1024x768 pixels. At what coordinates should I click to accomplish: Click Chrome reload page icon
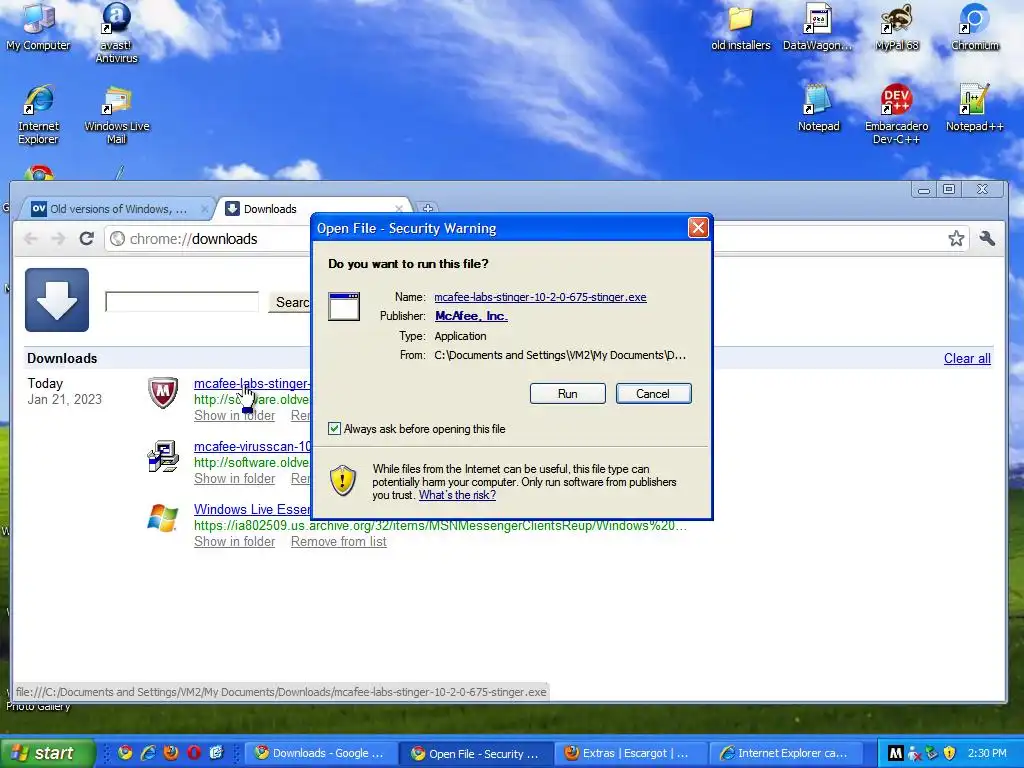tap(86, 238)
